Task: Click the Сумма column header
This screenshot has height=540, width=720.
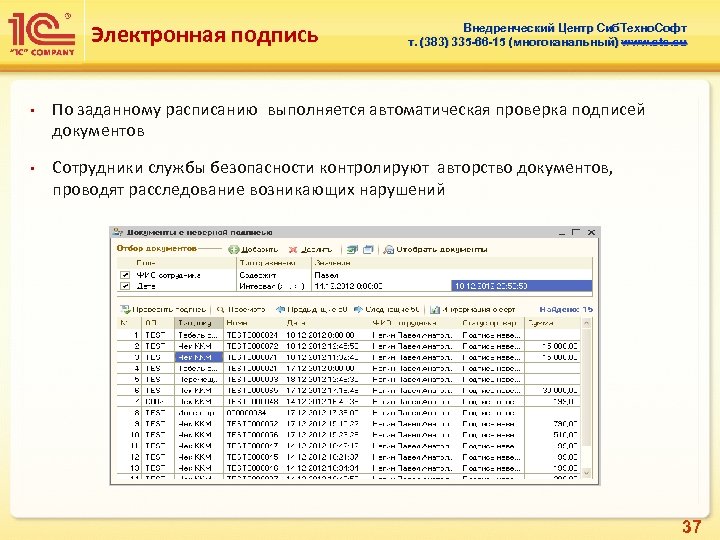Action: pyautogui.click(x=552, y=323)
